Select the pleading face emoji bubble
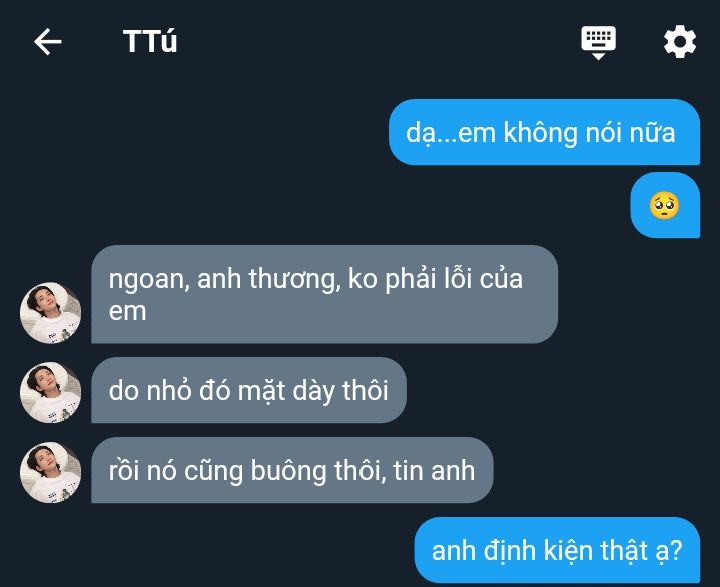This screenshot has height=587, width=720. [665, 205]
